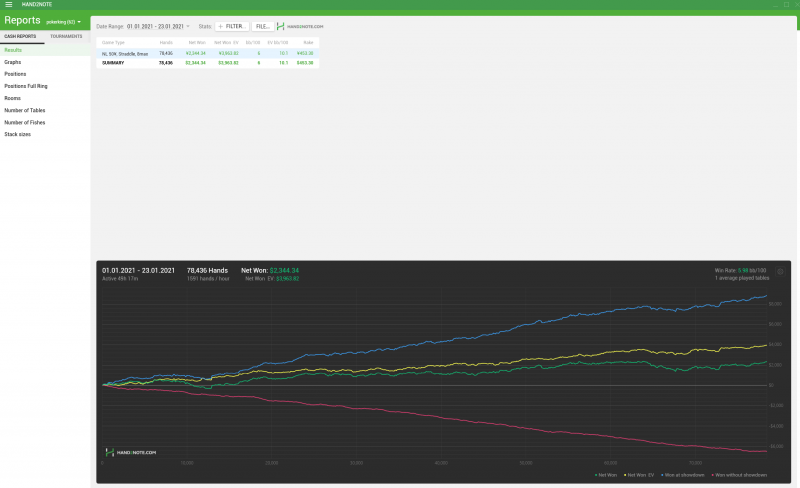Screen dimensions: 800x488
Task: Toggle the Net Won EV legend entry
Action: pyautogui.click(x=639, y=475)
